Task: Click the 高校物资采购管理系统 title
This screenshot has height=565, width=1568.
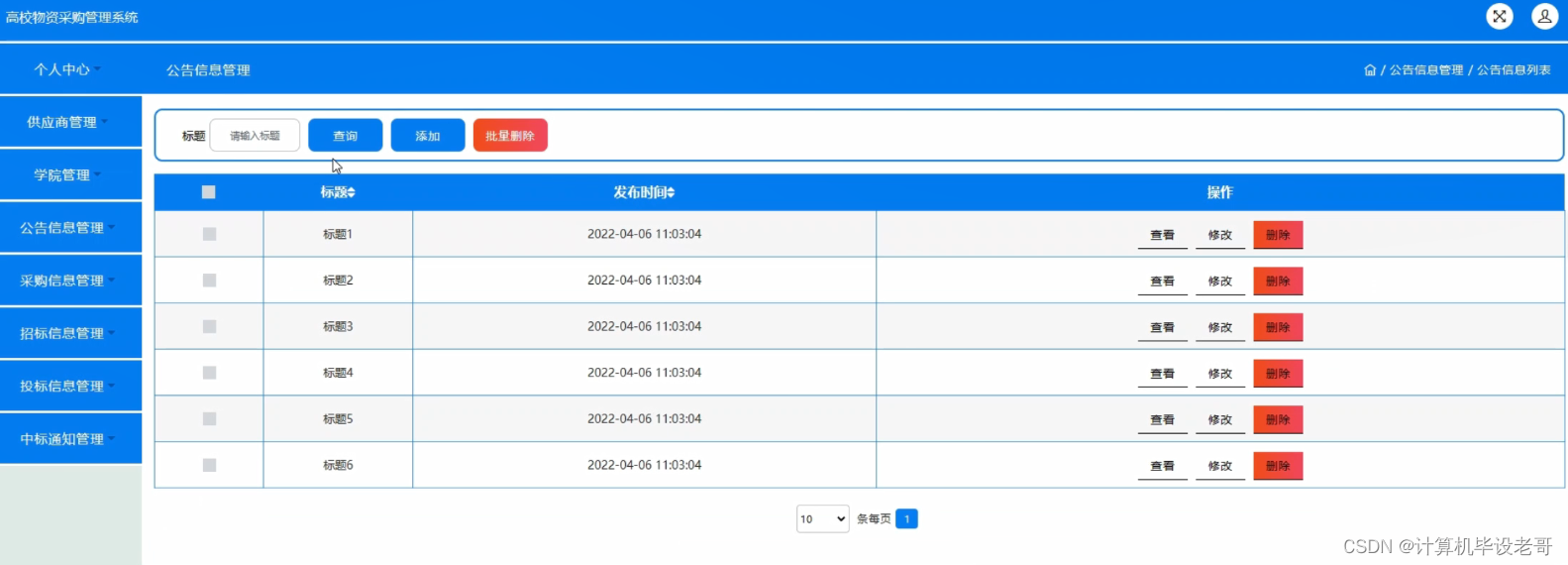Action: (x=72, y=17)
